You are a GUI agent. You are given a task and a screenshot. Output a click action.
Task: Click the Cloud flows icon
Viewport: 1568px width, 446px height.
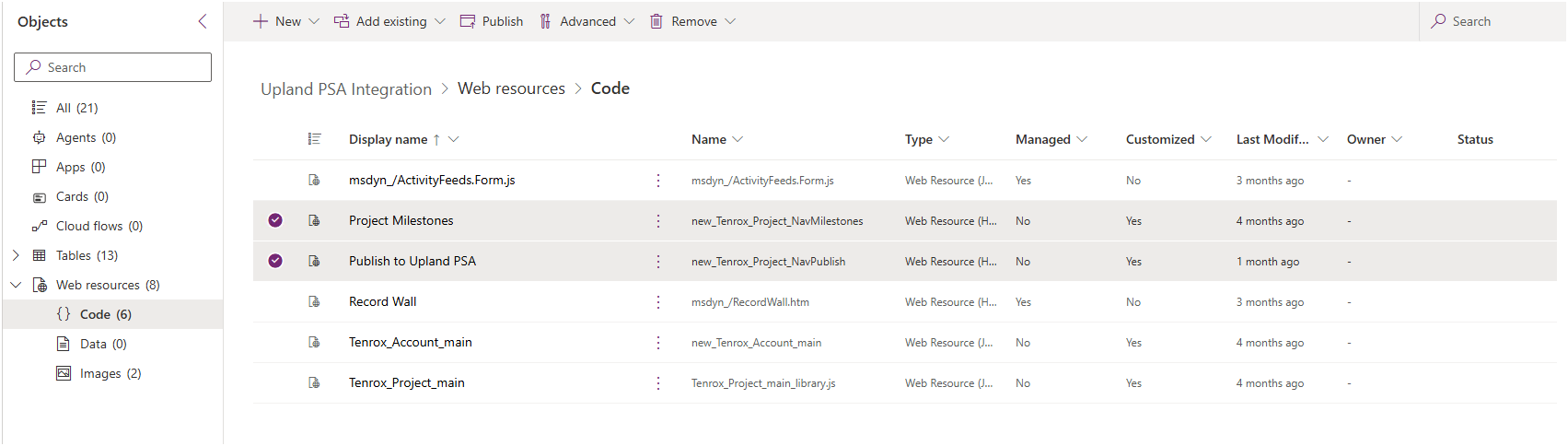tap(39, 226)
